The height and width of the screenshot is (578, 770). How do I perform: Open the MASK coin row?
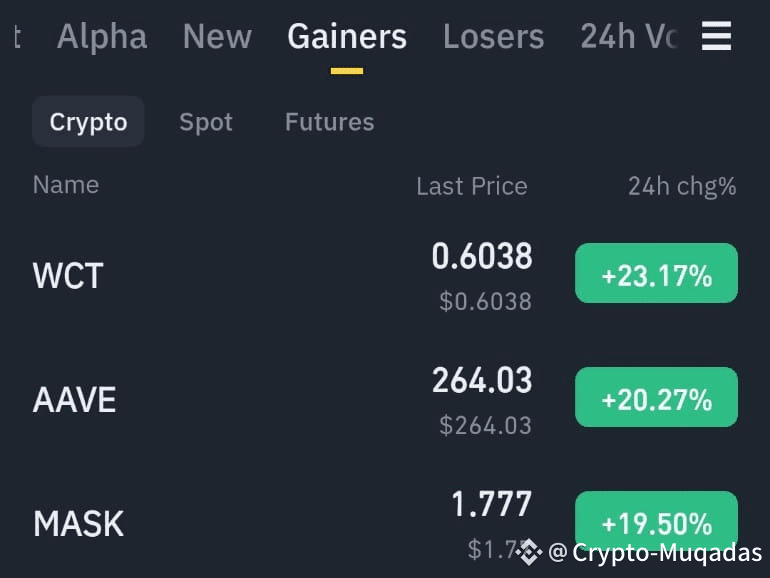tap(385, 523)
